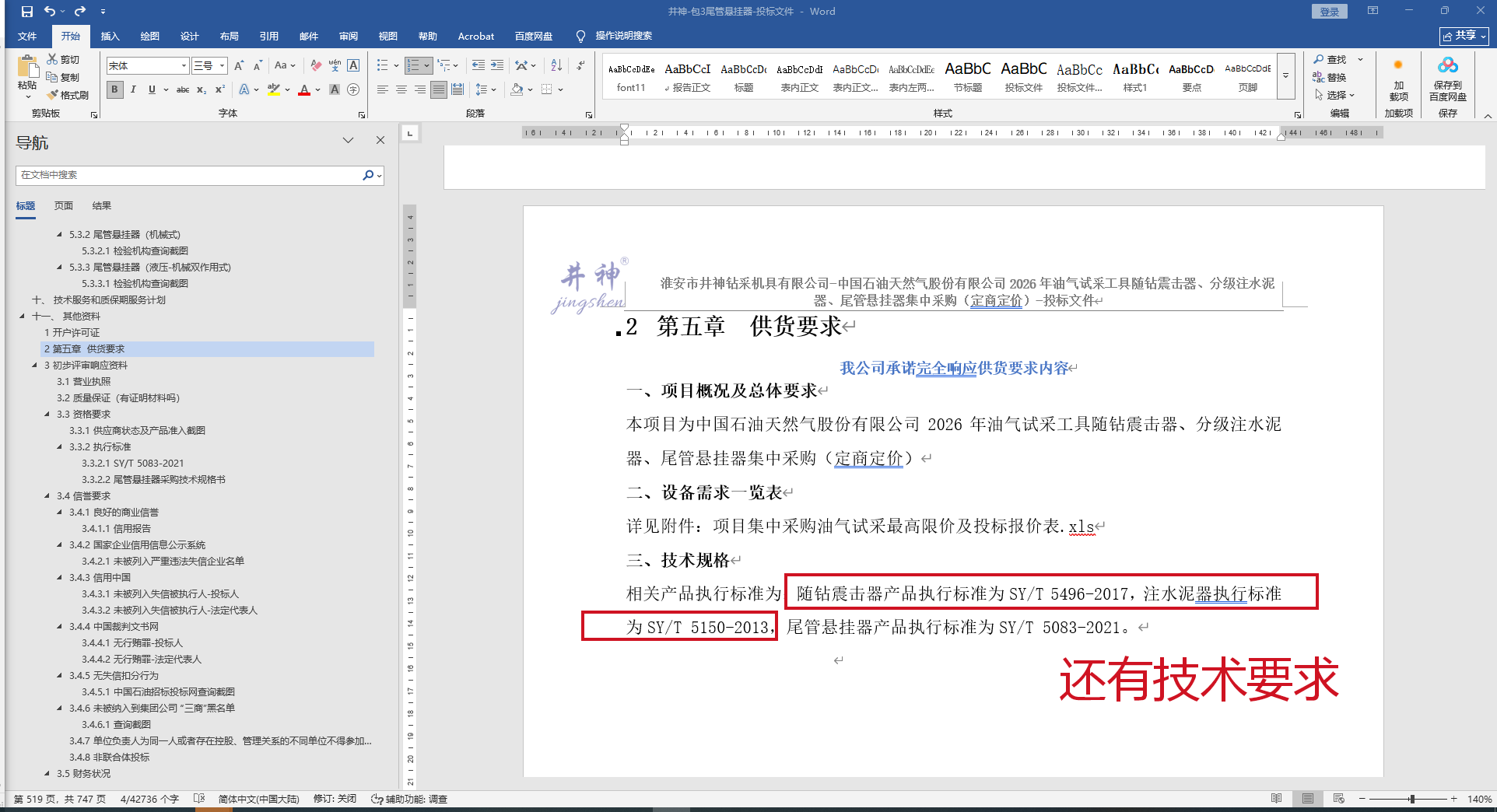
Task: Toggle strikethrough abc formatting
Action: [183, 90]
